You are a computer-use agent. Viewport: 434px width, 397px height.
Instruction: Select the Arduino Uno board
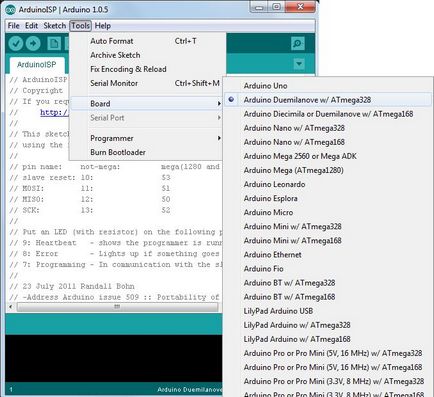click(328, 86)
